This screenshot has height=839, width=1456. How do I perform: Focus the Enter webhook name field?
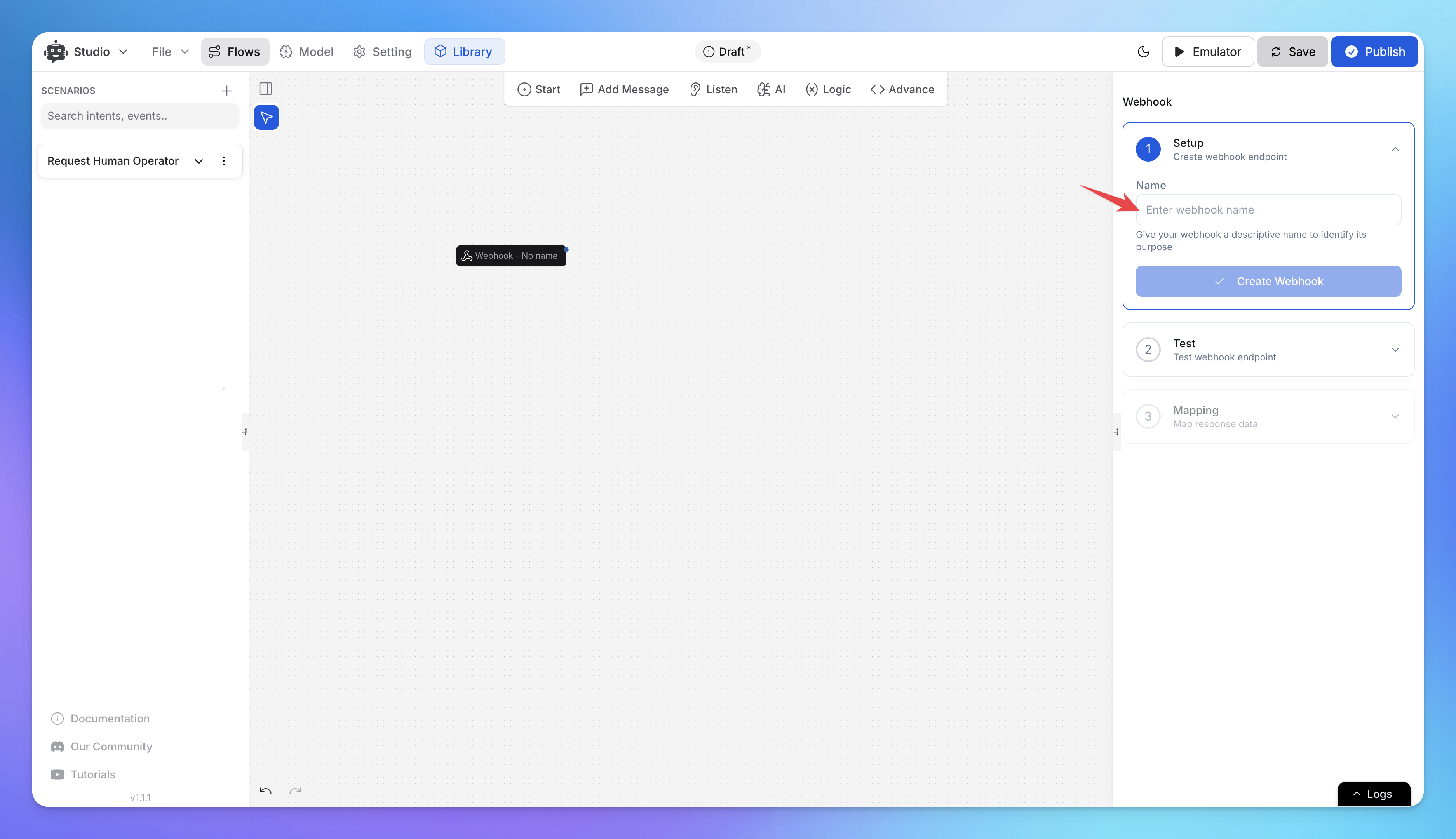[1268, 210]
